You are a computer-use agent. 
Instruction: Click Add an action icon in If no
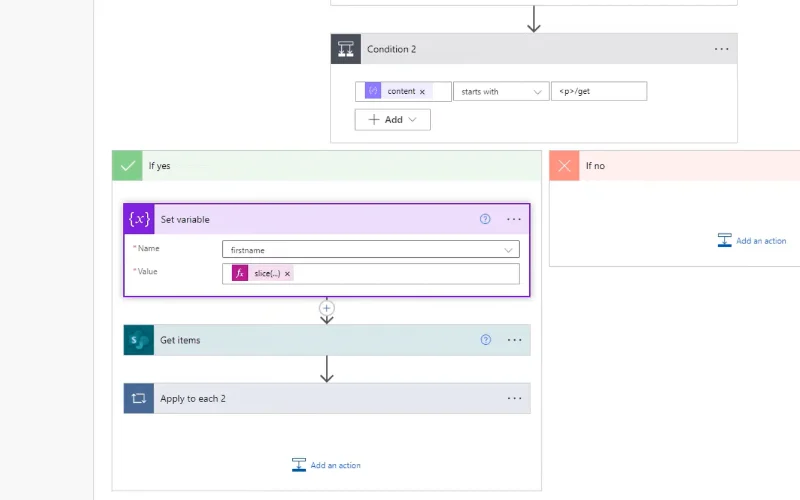pos(724,240)
